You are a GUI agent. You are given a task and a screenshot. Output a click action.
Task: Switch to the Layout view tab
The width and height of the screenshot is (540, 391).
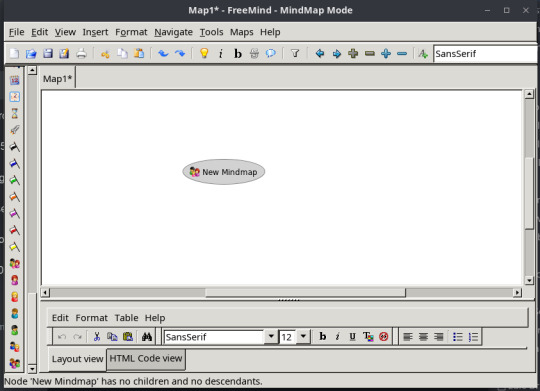(x=77, y=359)
